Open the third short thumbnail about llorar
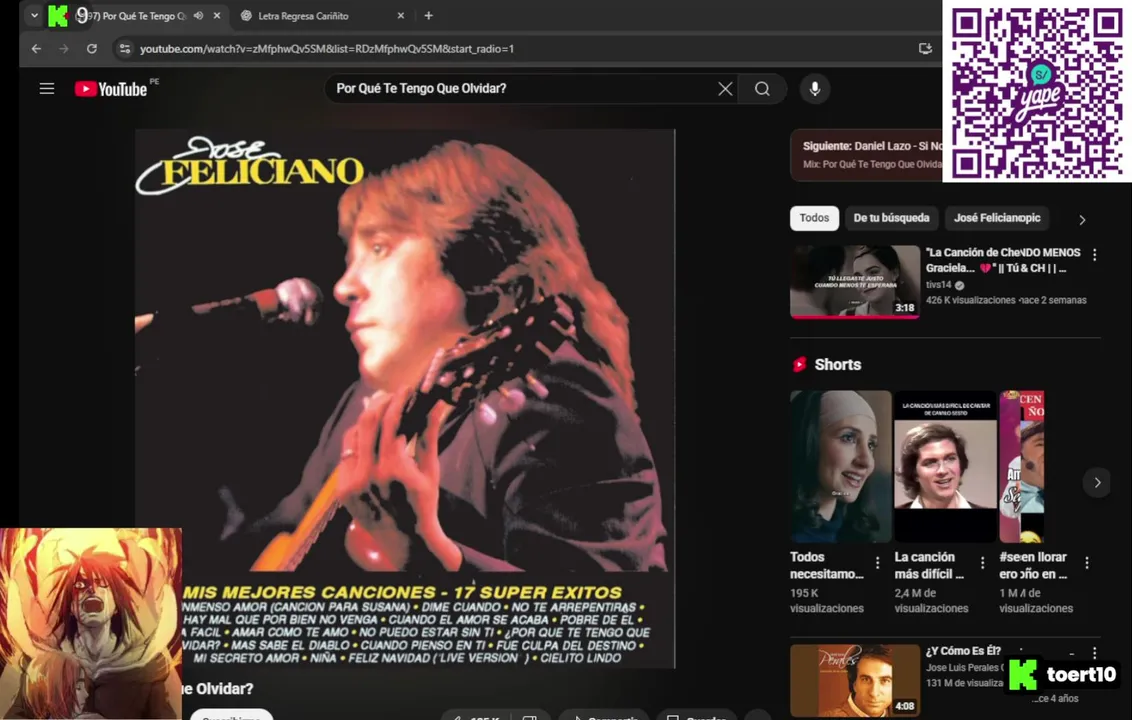The image size is (1132, 720). click(x=1022, y=467)
